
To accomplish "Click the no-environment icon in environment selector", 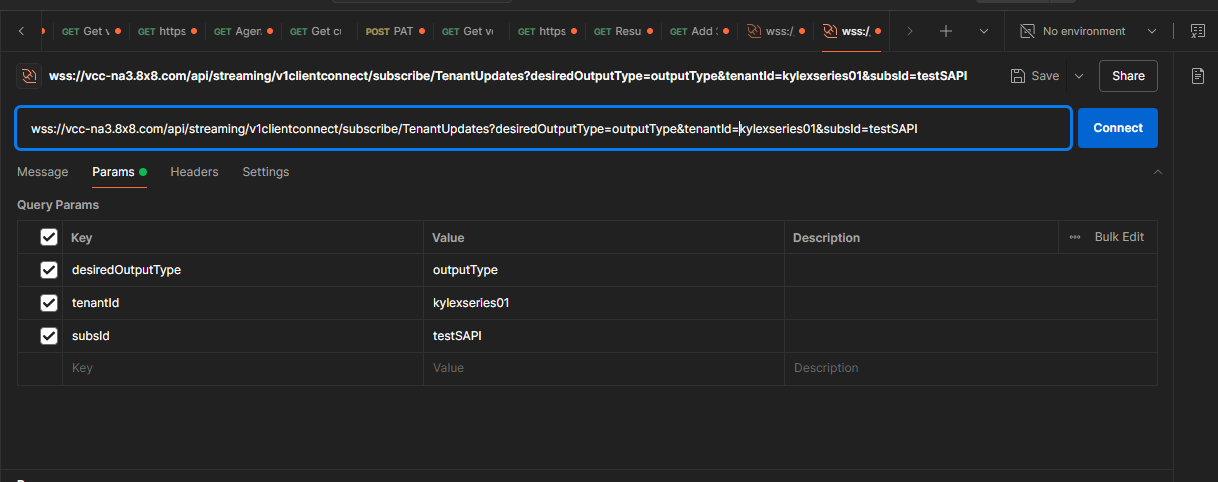I will coord(1027,31).
